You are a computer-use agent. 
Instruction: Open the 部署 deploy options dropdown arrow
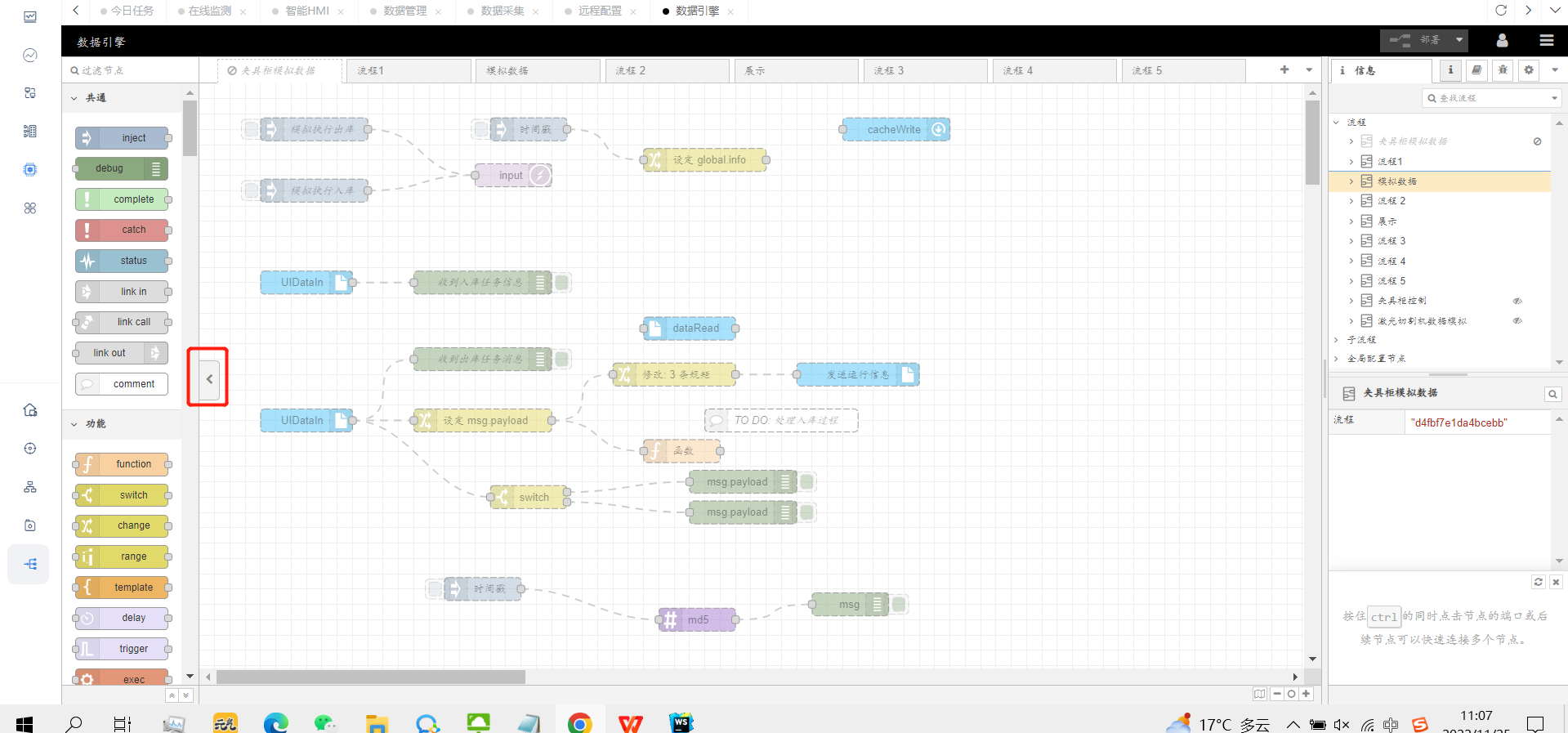[1459, 40]
